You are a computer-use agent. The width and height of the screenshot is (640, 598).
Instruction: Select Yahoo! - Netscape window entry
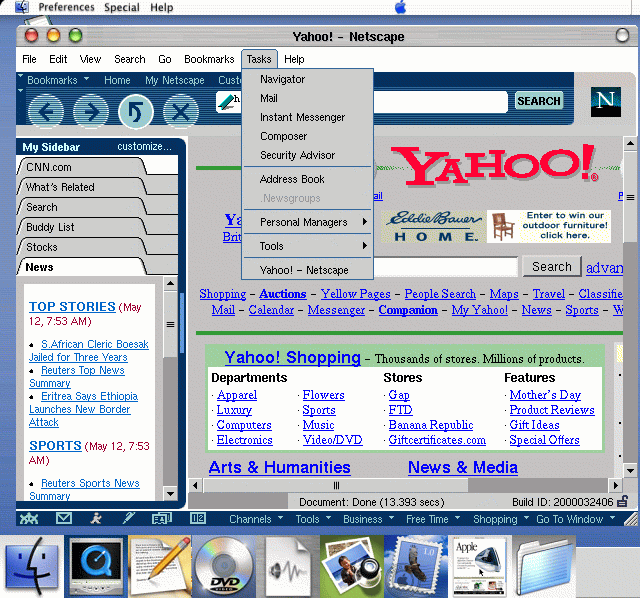307,270
